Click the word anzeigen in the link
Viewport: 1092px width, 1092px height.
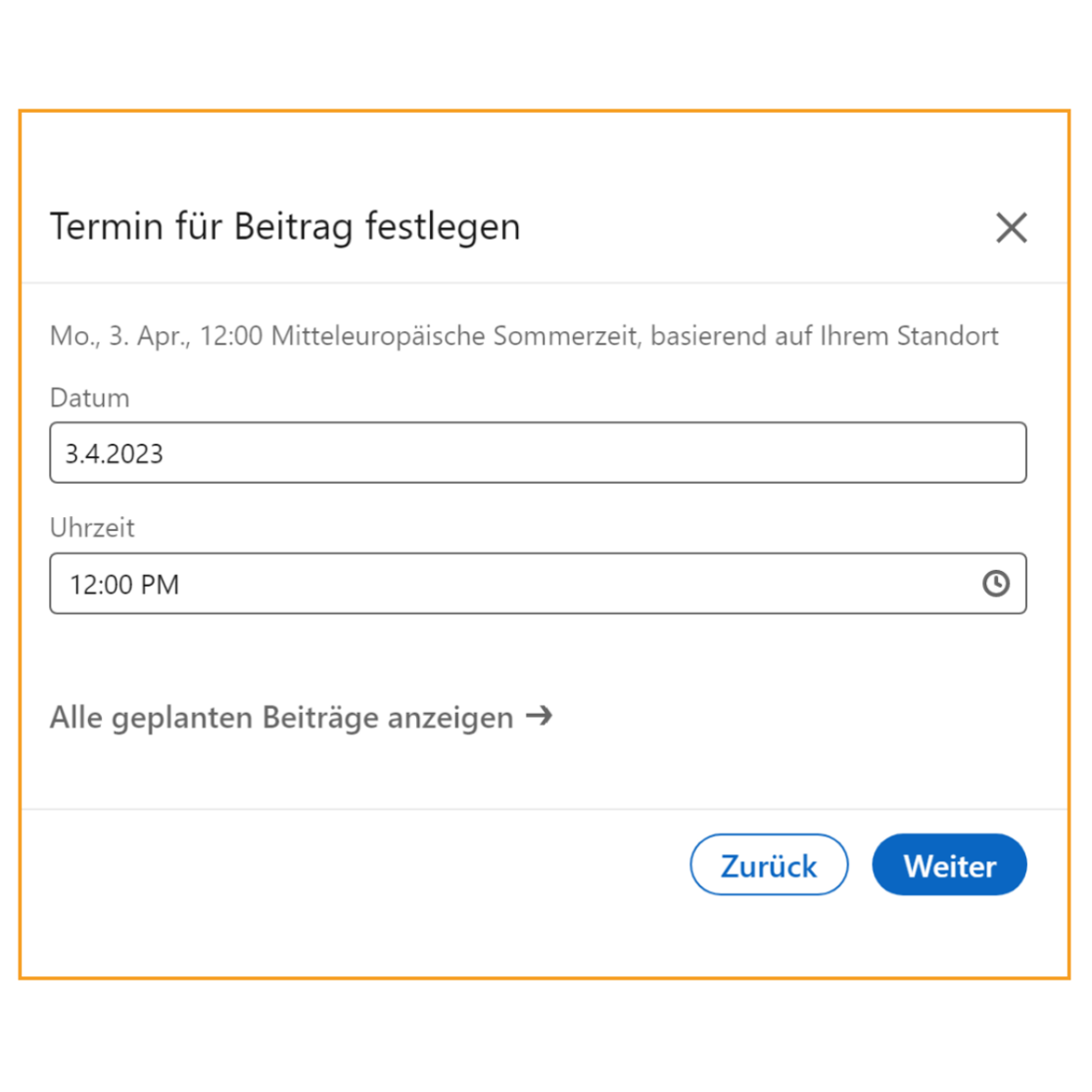pos(451,719)
